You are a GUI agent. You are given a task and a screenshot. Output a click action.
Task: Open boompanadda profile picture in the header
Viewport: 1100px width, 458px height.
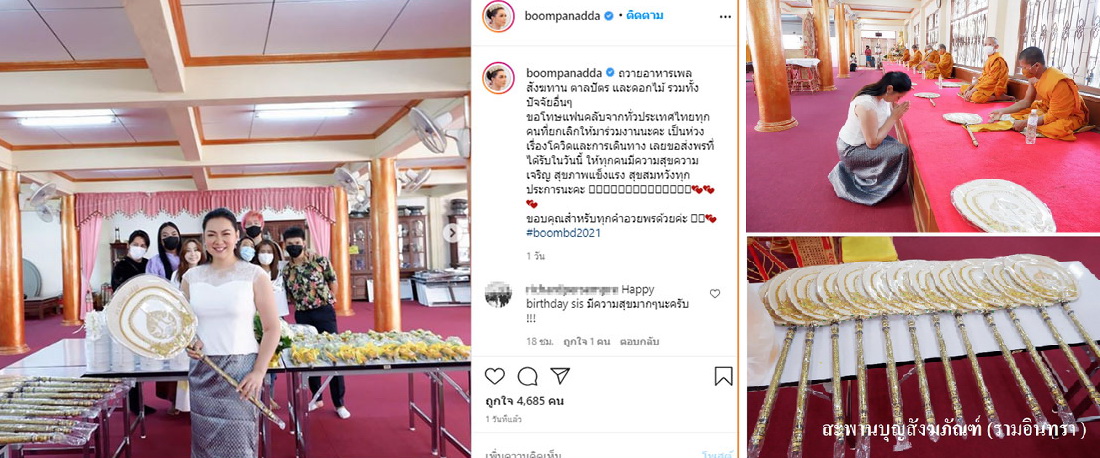499,16
